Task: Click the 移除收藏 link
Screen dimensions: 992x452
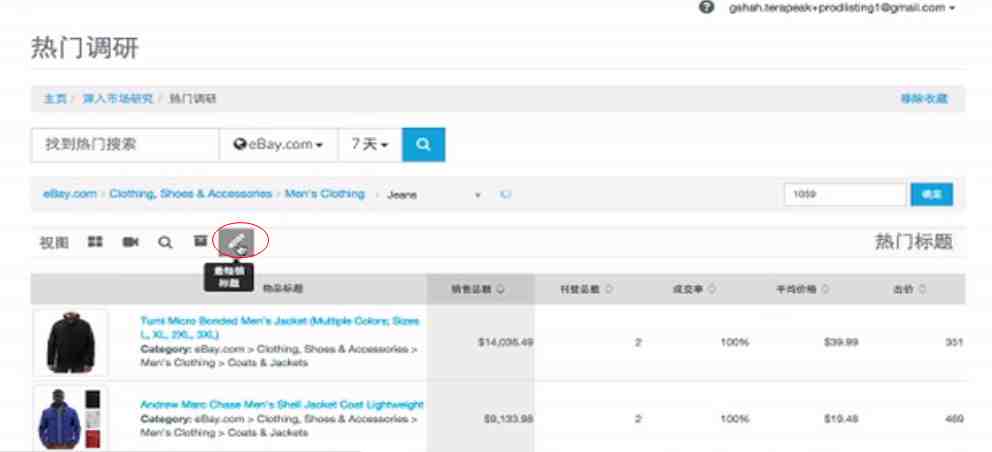Action: (x=924, y=99)
